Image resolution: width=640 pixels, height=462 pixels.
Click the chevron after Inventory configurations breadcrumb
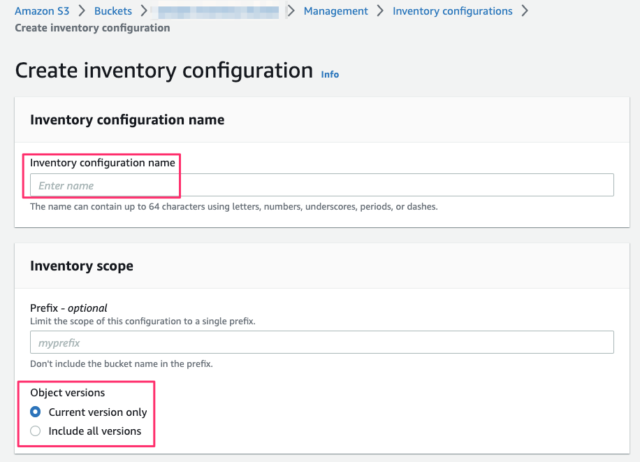(x=525, y=11)
